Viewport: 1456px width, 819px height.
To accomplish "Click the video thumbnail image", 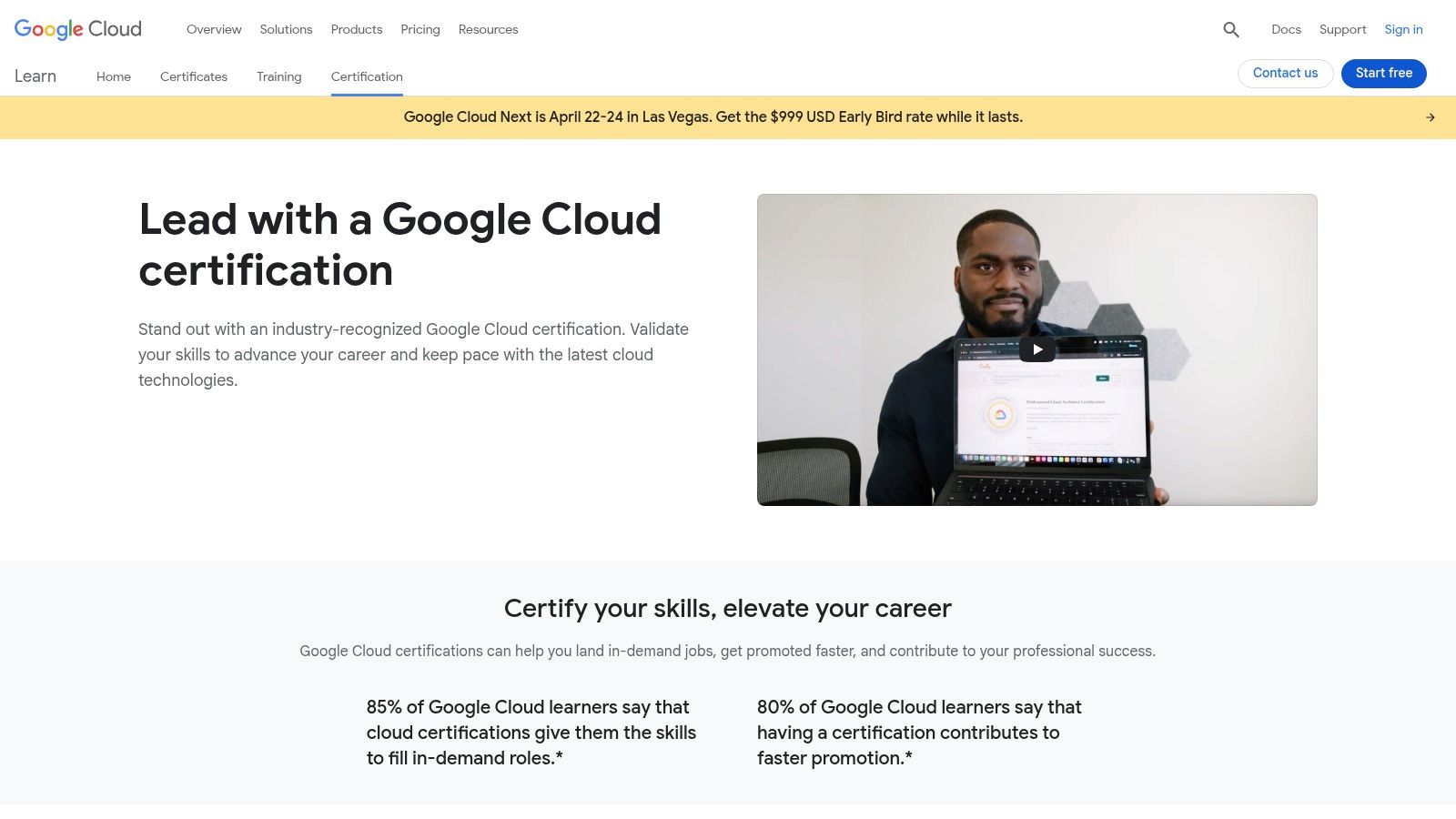I will point(1036,349).
